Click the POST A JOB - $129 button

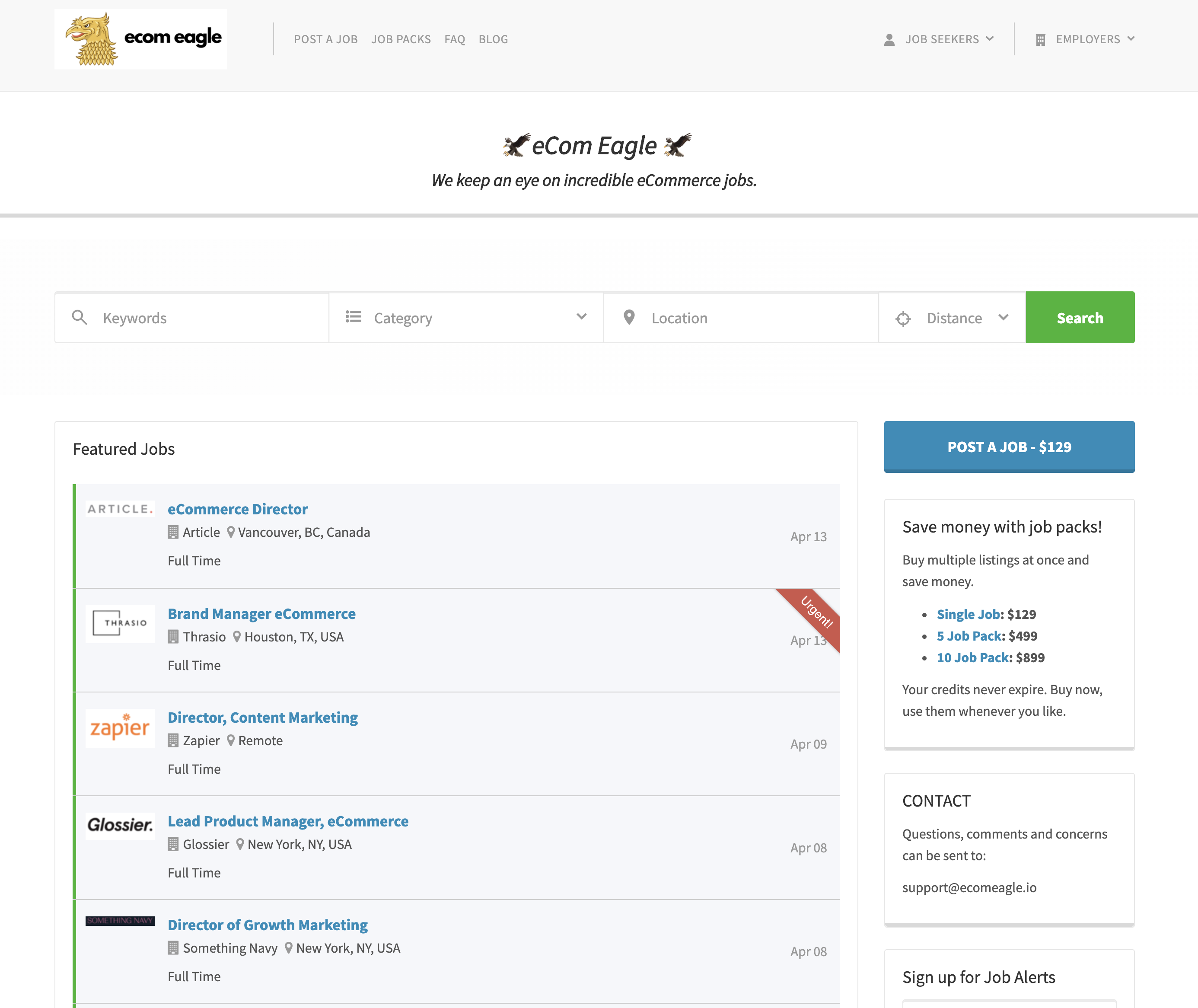click(x=1009, y=447)
